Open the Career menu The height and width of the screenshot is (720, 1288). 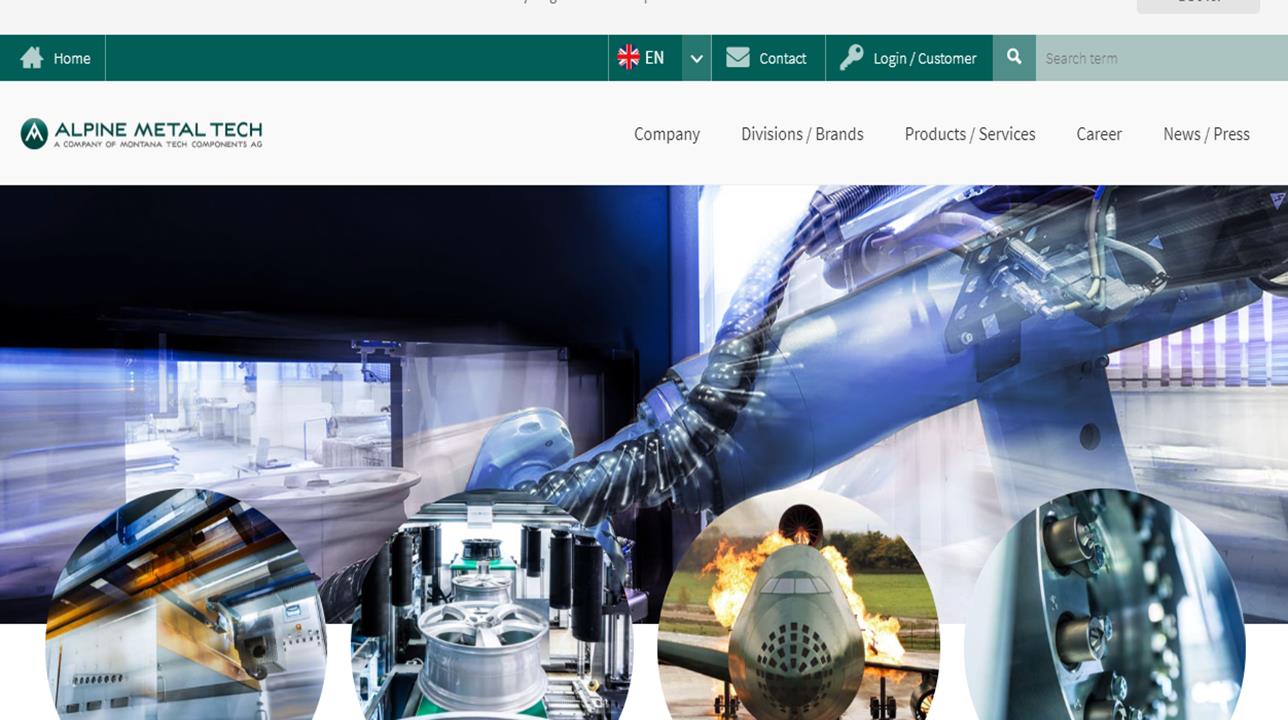coord(1098,134)
